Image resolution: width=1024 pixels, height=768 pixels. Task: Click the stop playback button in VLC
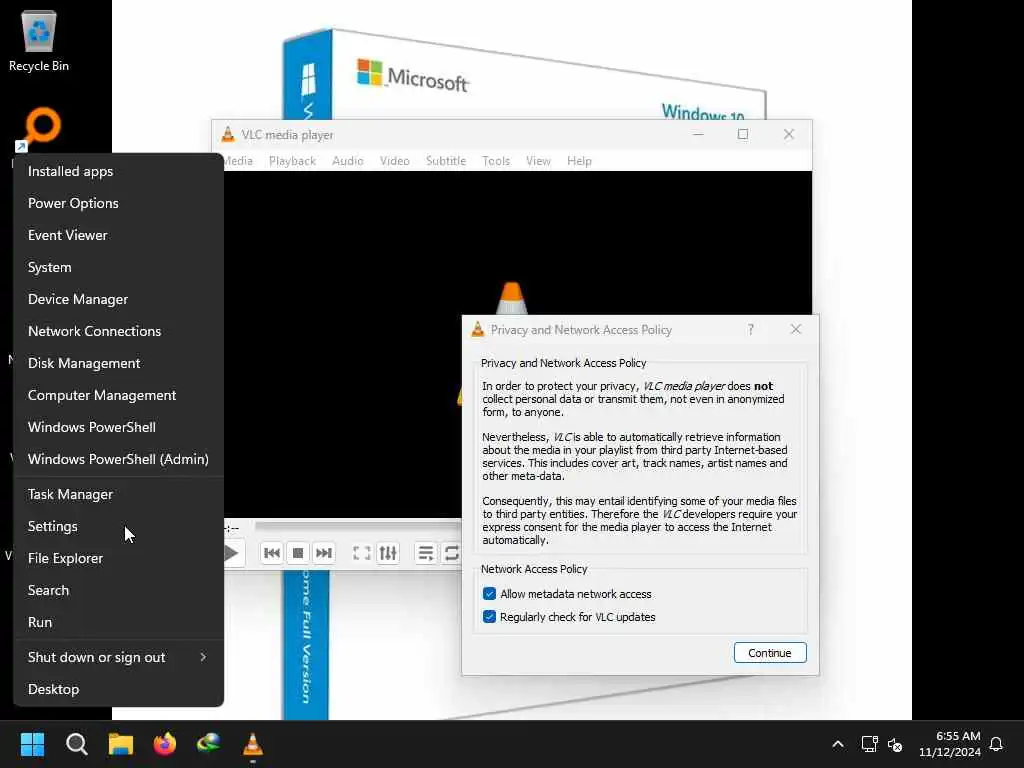point(298,553)
